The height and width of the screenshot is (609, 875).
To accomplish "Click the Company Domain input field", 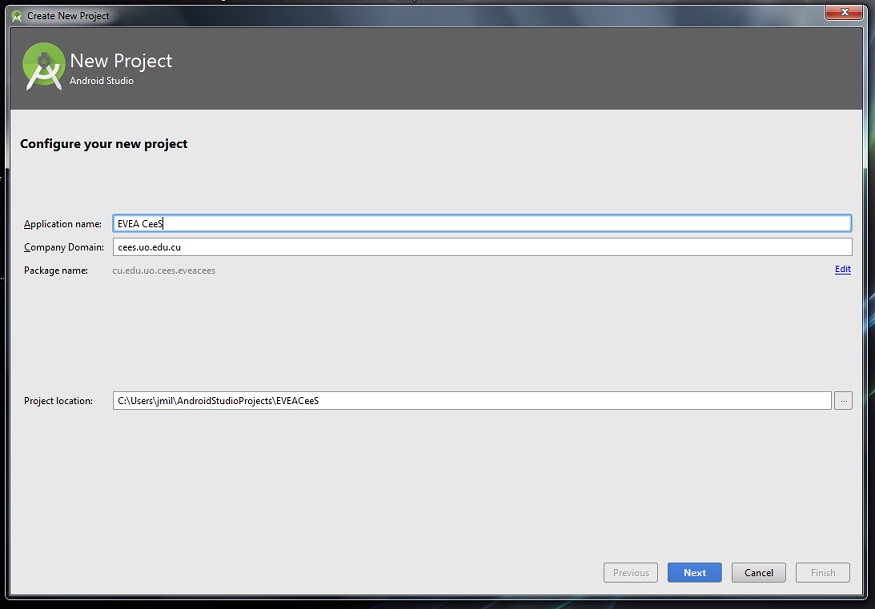I will (482, 247).
